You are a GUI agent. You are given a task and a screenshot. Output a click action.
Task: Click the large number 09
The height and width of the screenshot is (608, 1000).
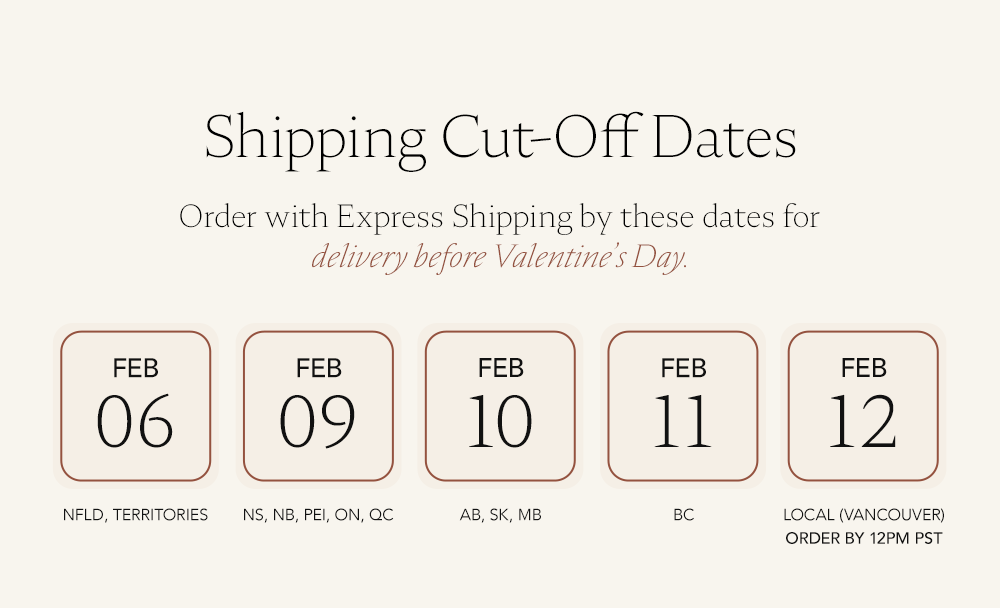pyautogui.click(x=318, y=422)
